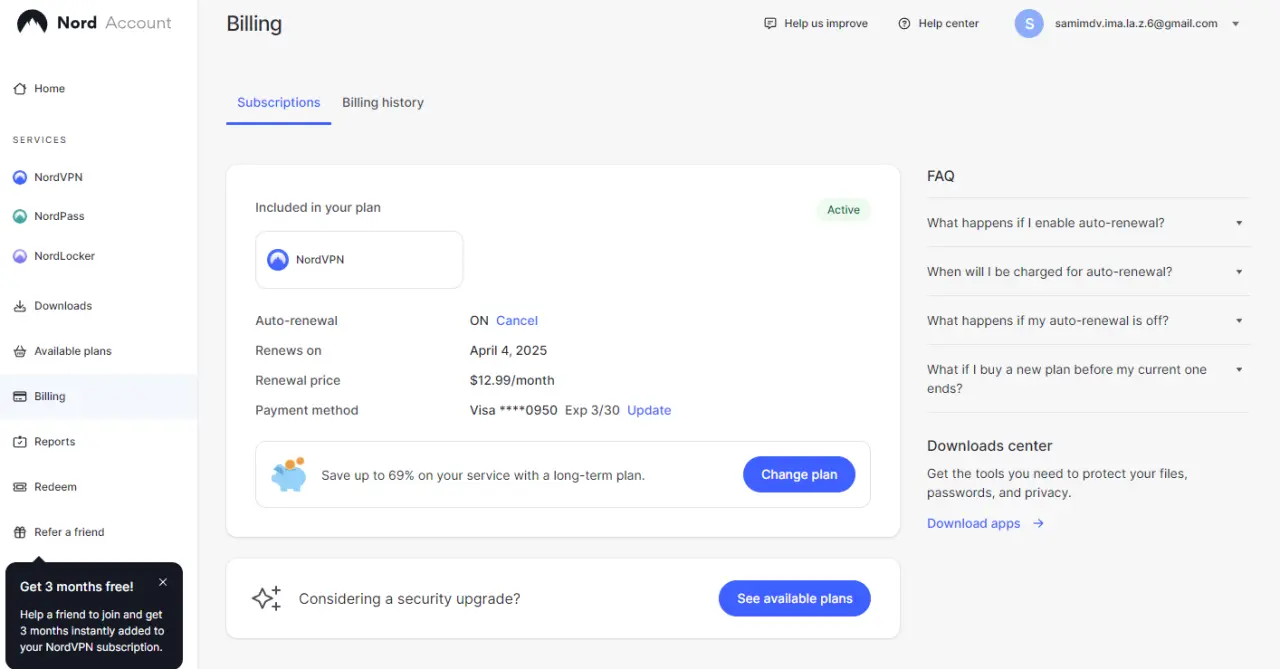Update the Visa payment method
This screenshot has width=1280, height=669.
point(649,410)
